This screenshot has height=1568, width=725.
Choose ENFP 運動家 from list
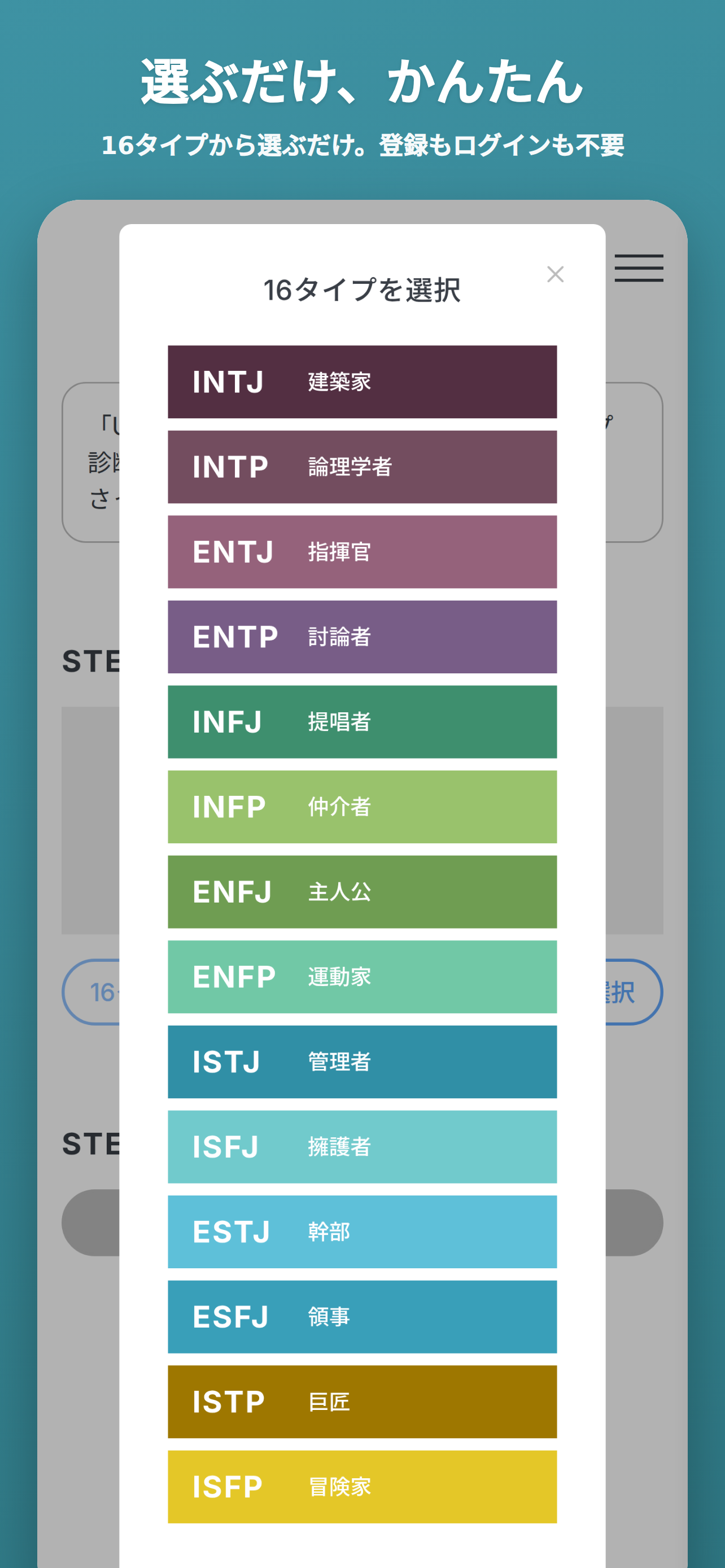pos(362,977)
